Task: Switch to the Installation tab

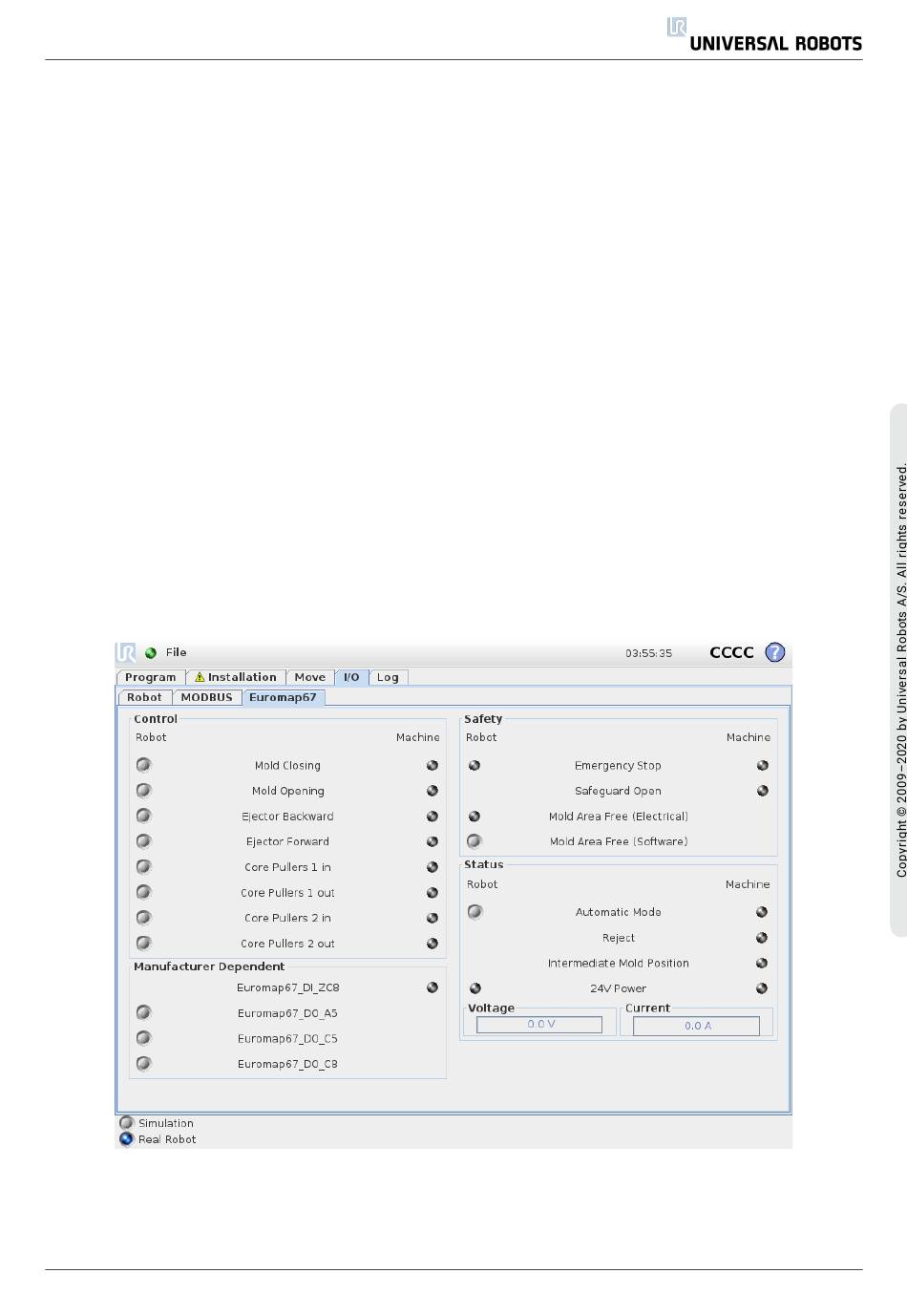Action: [236, 677]
